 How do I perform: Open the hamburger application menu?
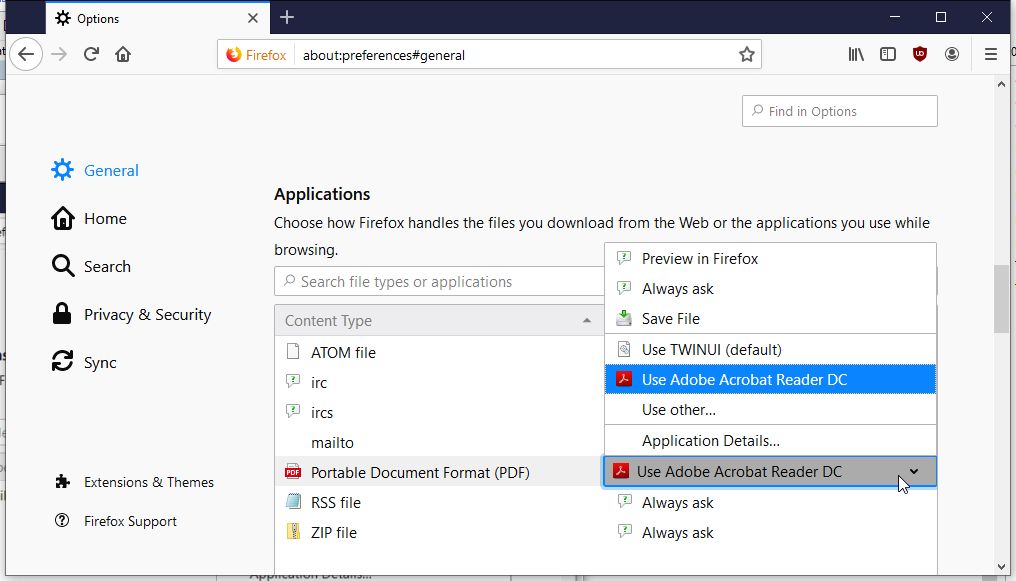[x=991, y=54]
